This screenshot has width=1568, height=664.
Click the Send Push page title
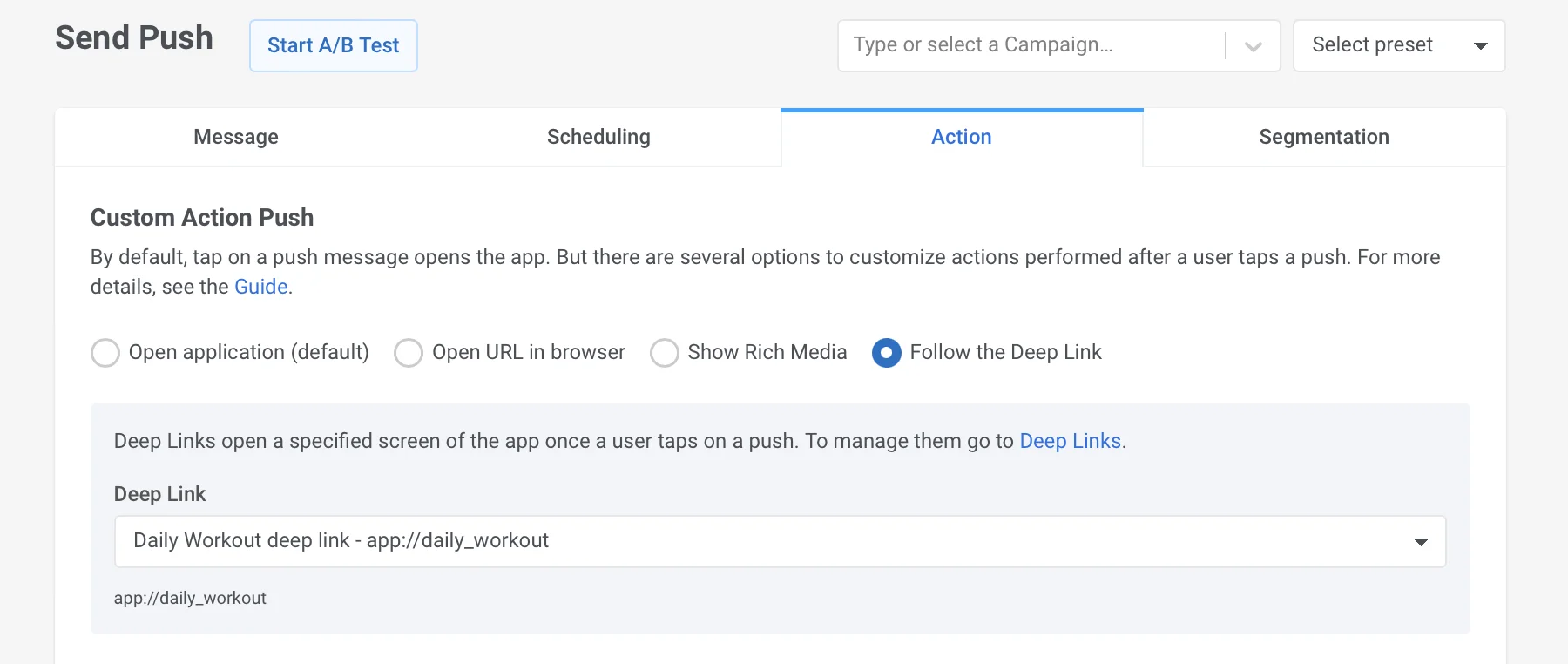(134, 37)
